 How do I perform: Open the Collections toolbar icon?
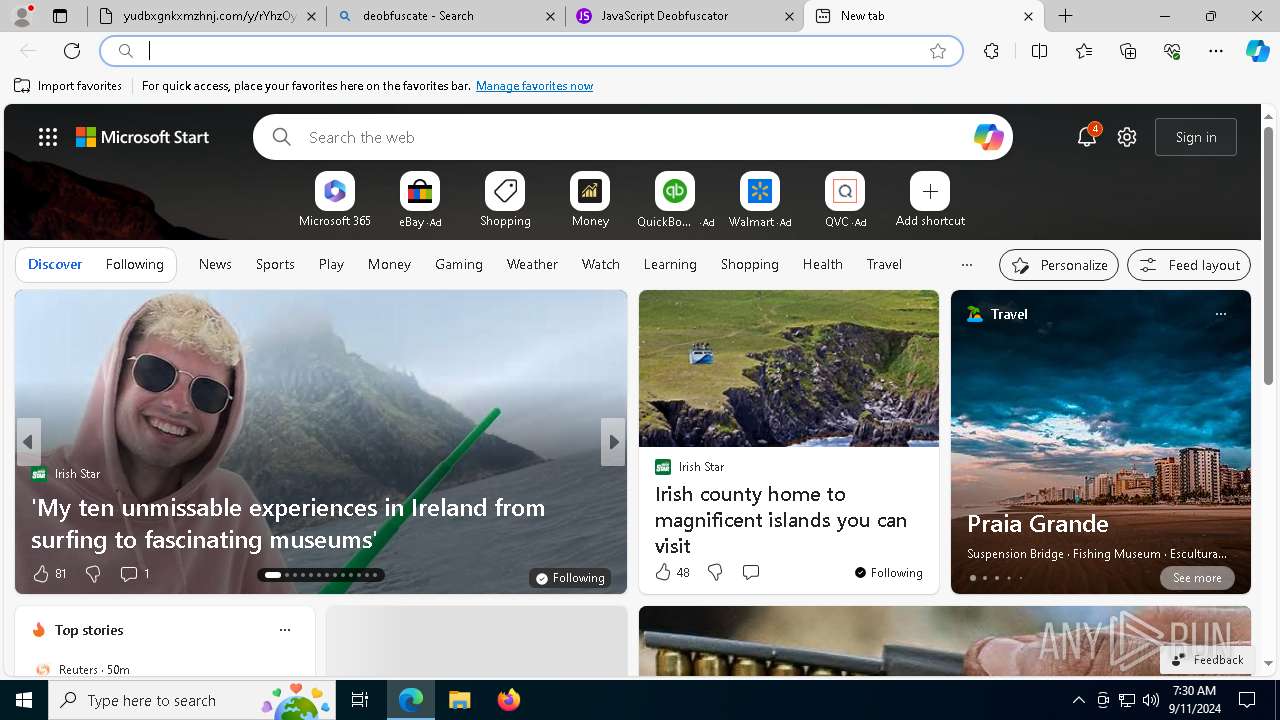(1128, 51)
